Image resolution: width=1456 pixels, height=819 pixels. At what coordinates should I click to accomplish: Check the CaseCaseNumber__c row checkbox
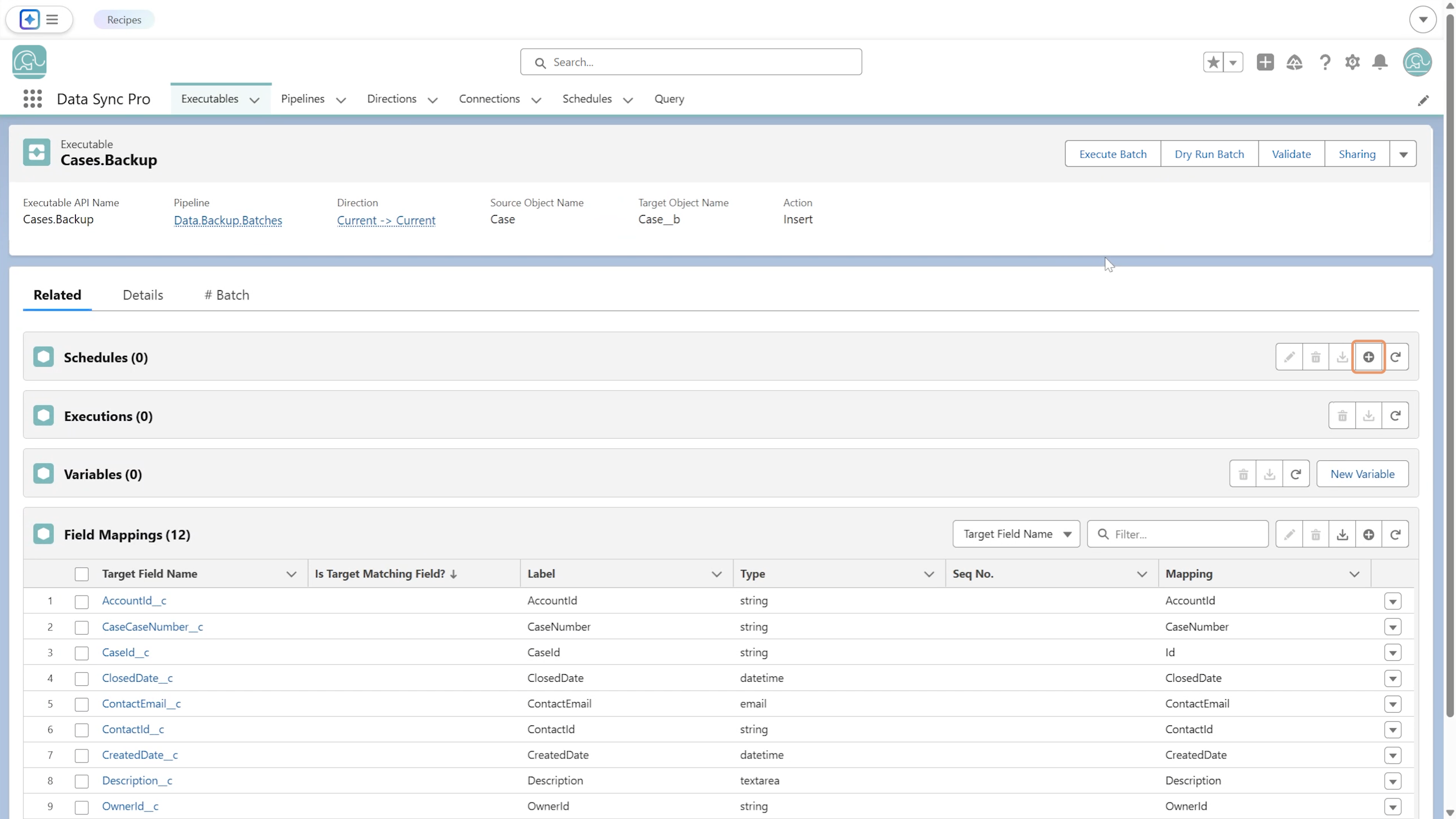82,628
